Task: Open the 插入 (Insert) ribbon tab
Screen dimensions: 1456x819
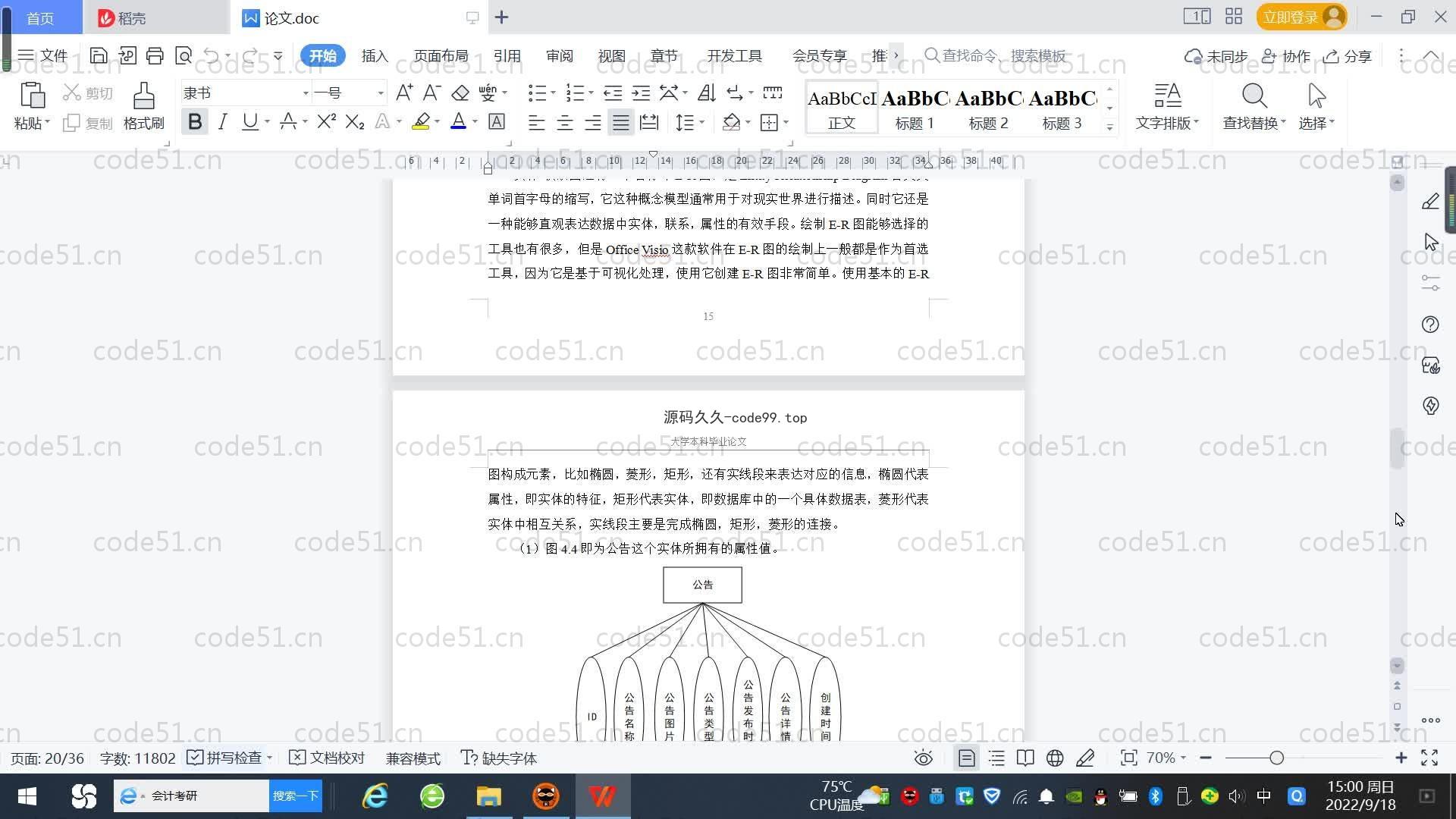Action: tap(375, 56)
